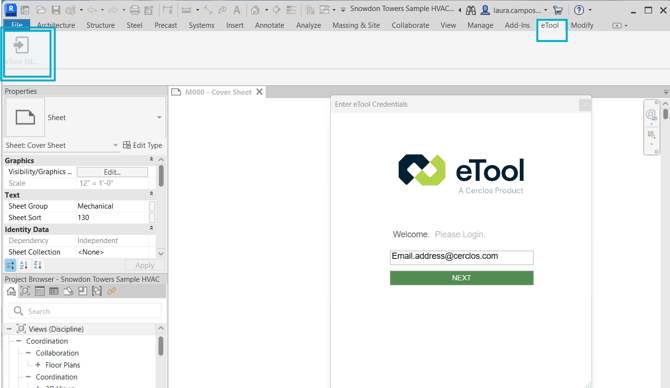Screen dimensions: 670x388
Task: Click Visibility/Graphics Edit... button
Action: coord(112,172)
